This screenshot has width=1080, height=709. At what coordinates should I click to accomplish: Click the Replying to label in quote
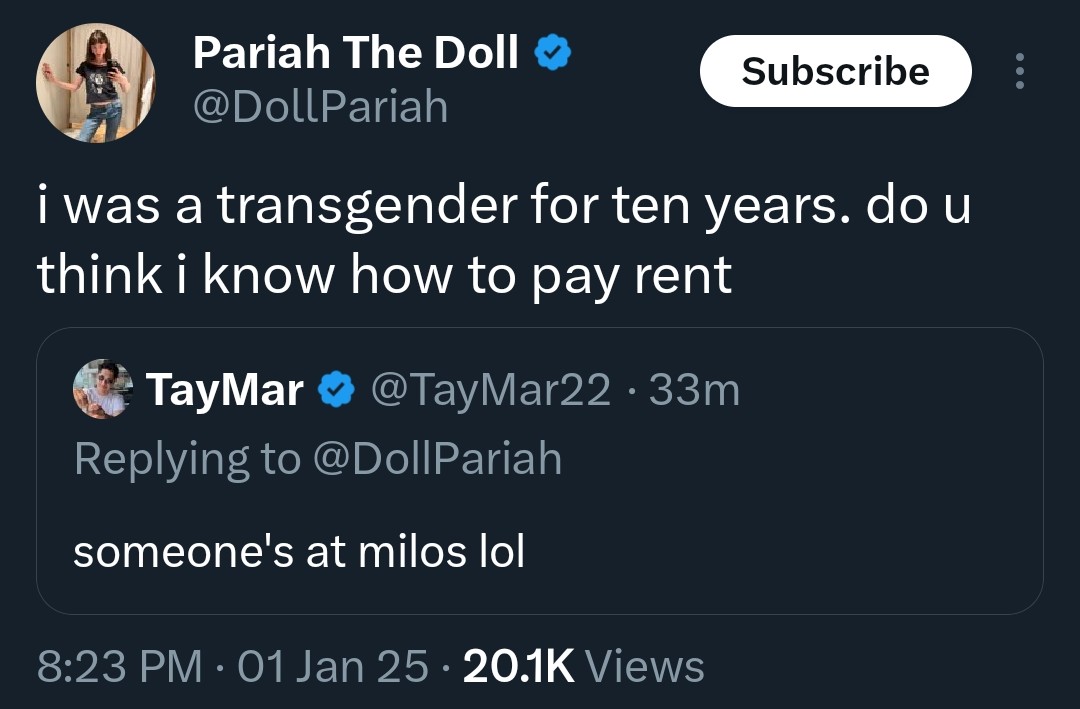click(x=187, y=459)
